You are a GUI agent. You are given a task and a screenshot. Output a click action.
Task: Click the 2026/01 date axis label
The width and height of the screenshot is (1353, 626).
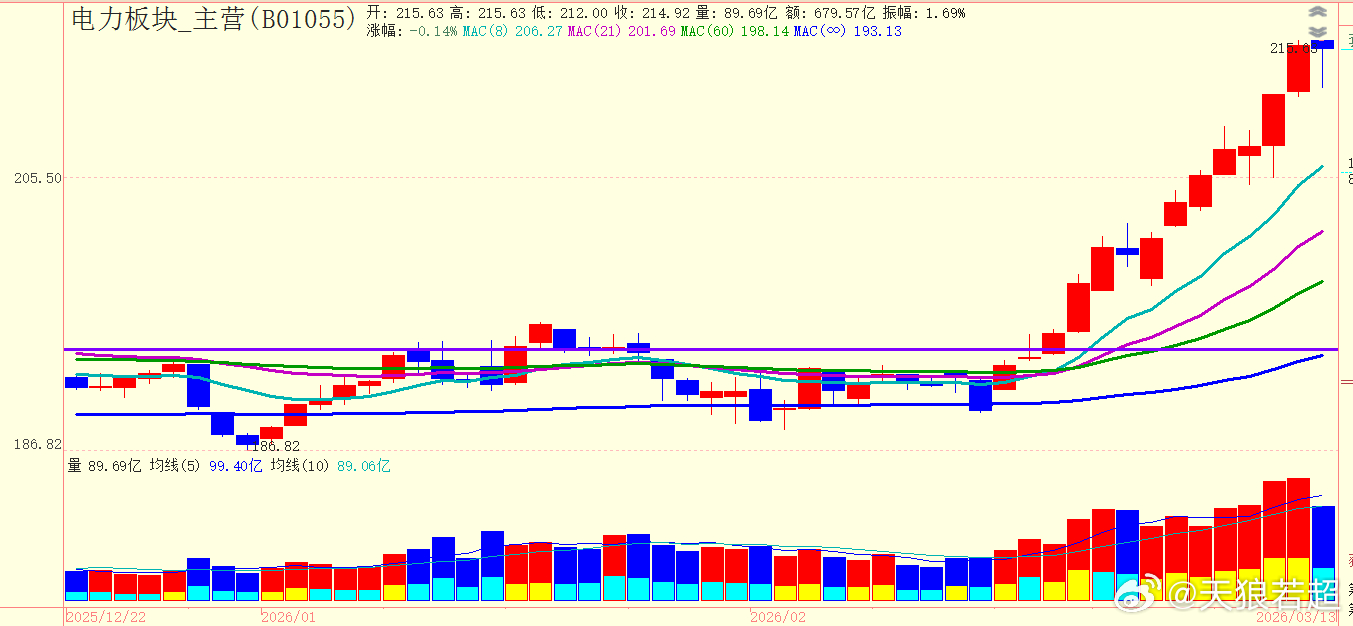pyautogui.click(x=289, y=617)
